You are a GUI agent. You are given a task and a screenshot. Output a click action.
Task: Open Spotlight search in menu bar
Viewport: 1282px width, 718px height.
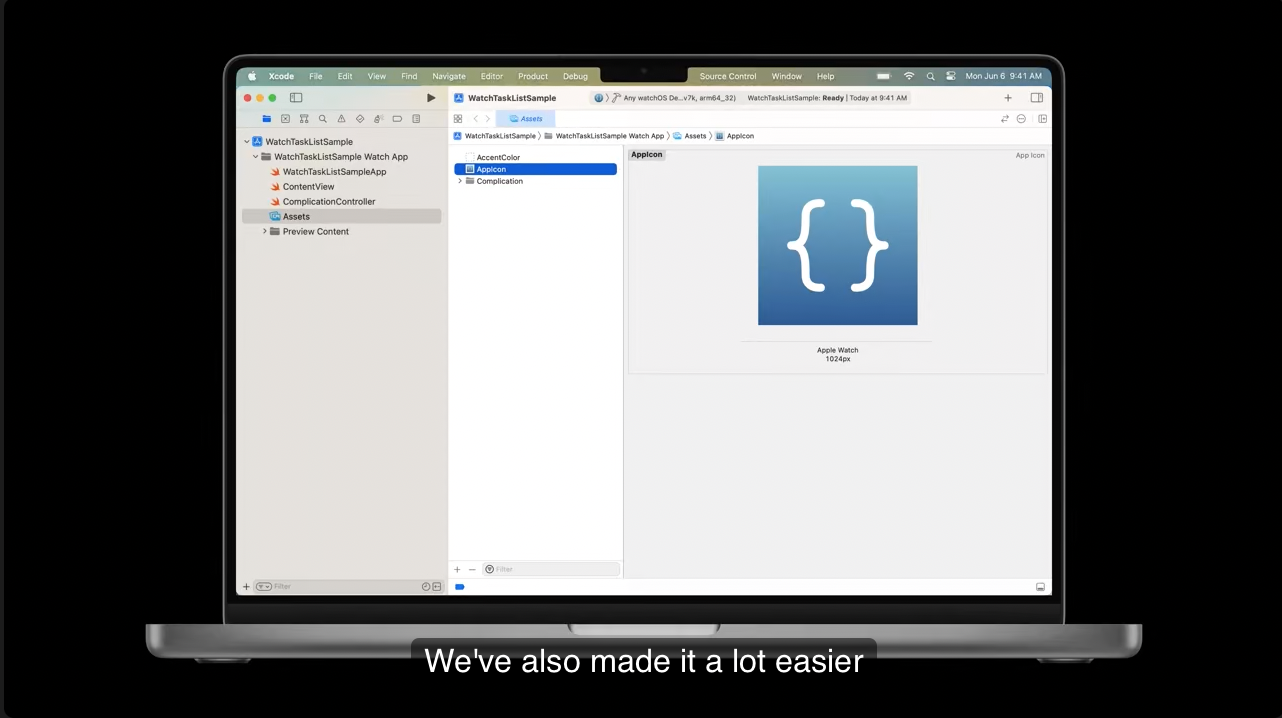click(x=930, y=76)
